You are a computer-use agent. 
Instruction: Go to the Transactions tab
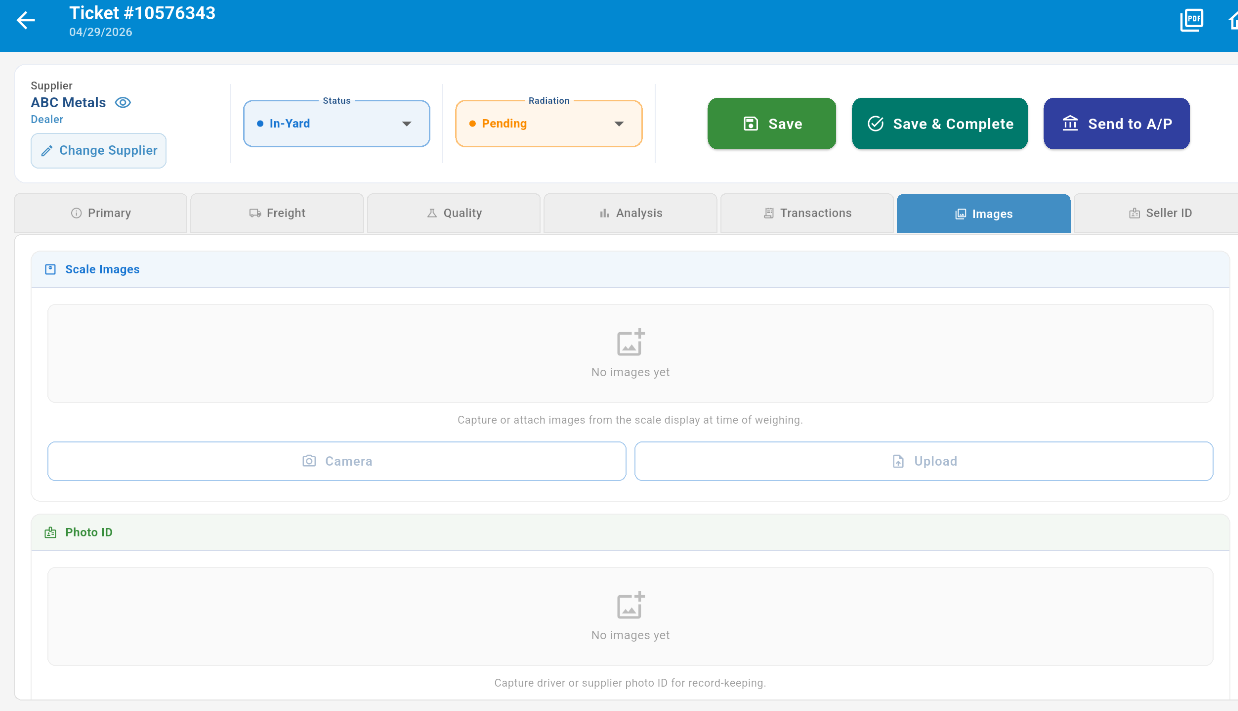coord(807,213)
